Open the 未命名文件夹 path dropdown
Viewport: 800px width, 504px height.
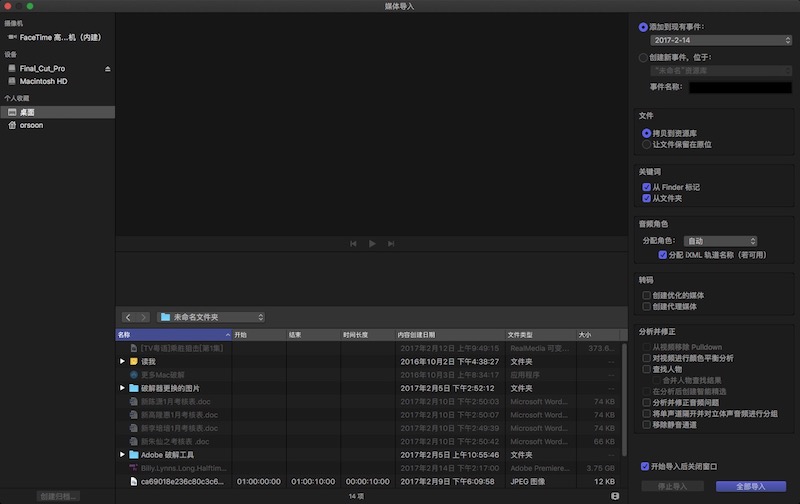click(x=211, y=316)
